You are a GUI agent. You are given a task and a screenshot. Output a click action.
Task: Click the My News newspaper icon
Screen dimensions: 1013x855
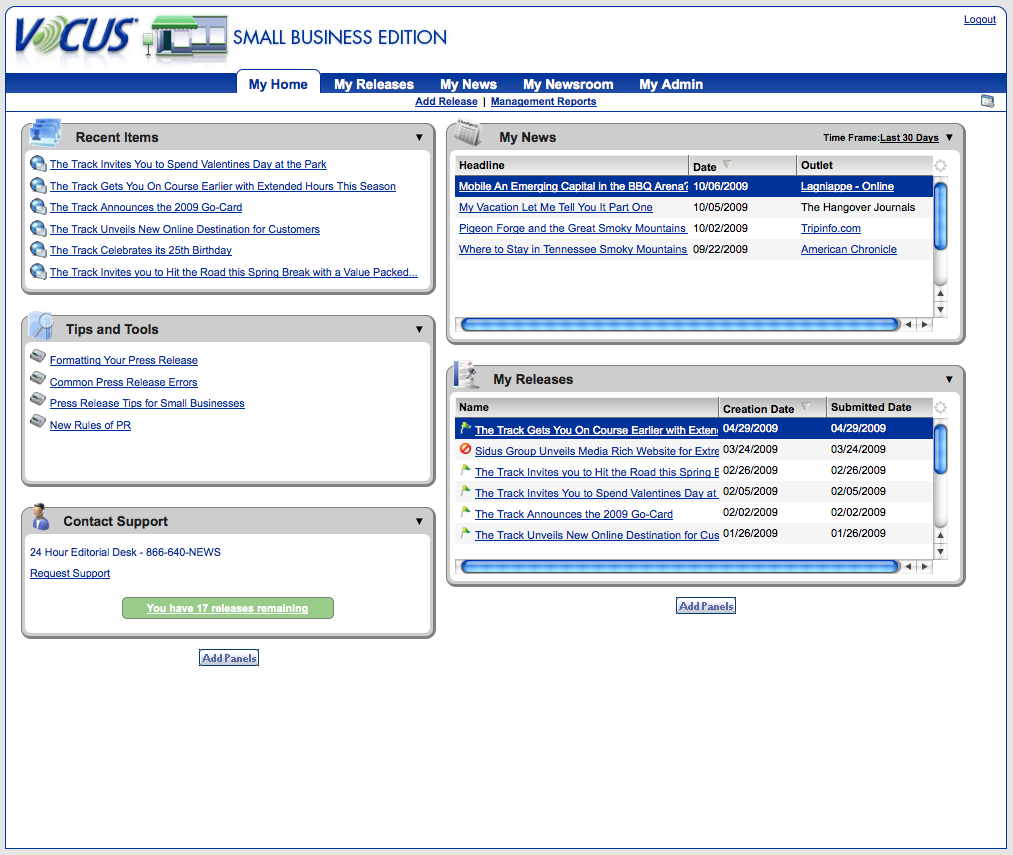point(468,132)
